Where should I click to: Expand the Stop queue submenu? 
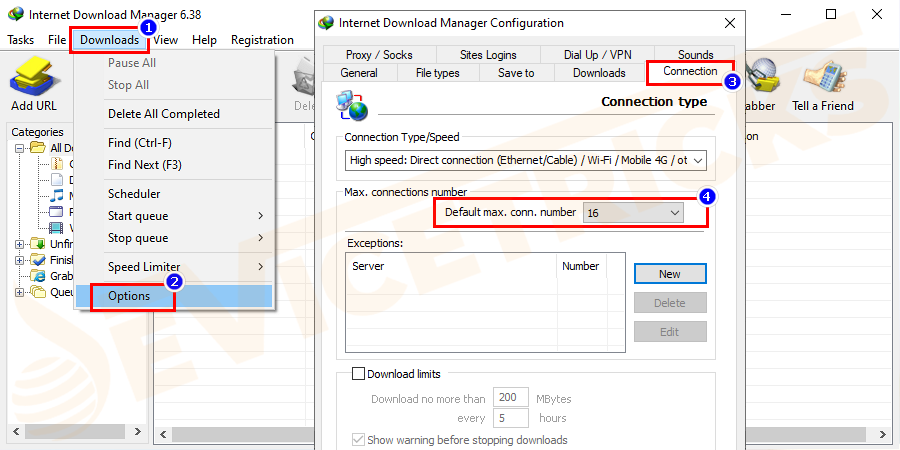(x=187, y=238)
